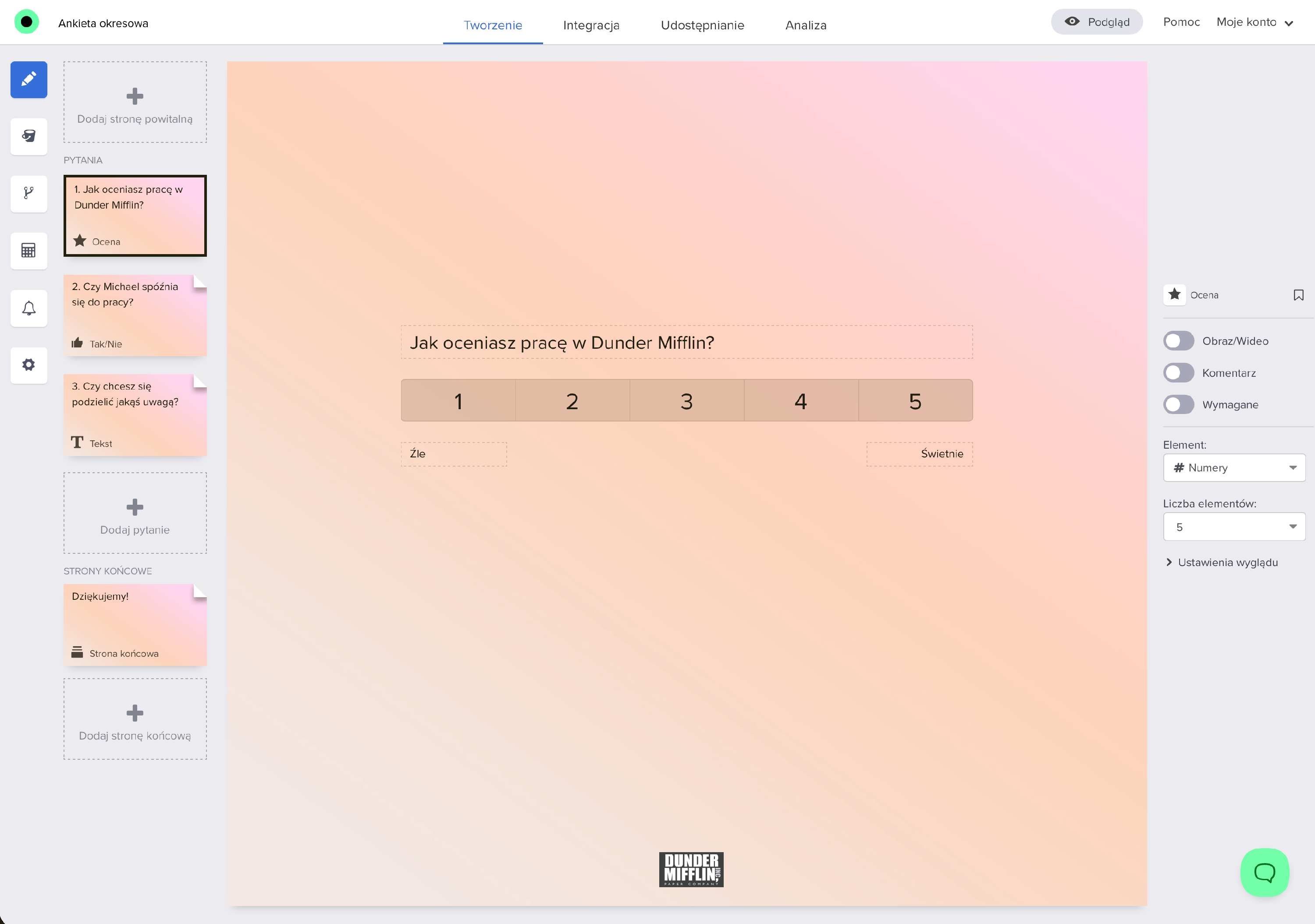Open the green chat support bubble
This screenshot has height=924, width=1315.
click(x=1264, y=872)
